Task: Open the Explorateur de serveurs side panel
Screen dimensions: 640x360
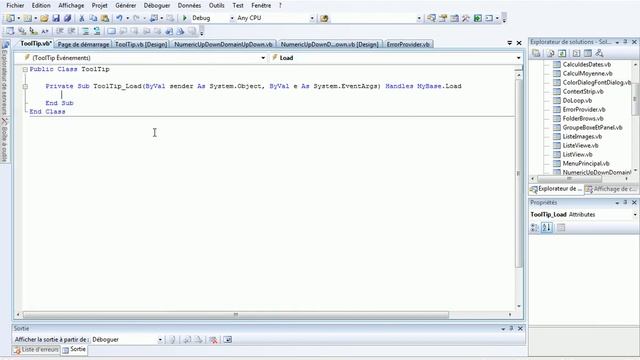Action: 5,78
